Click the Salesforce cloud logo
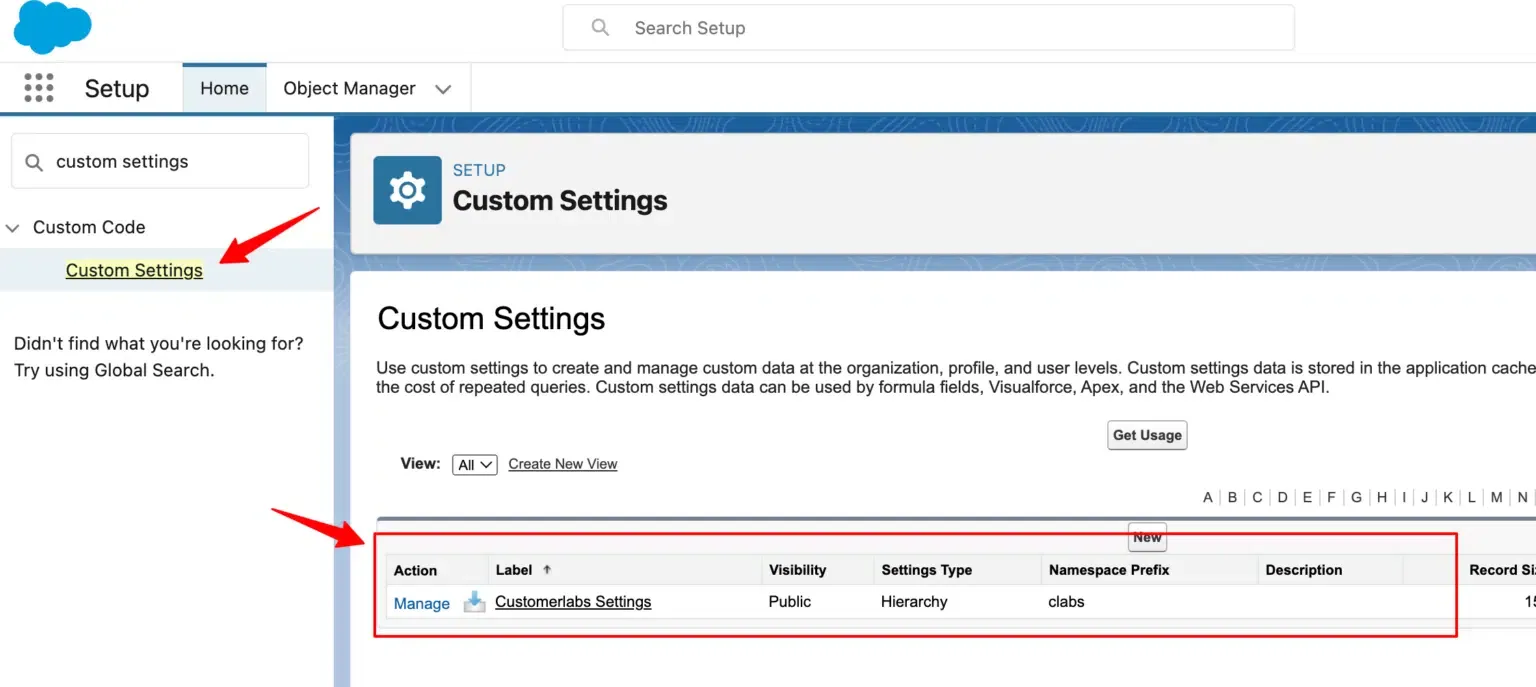Image resolution: width=1536 pixels, height=687 pixels. point(52,27)
